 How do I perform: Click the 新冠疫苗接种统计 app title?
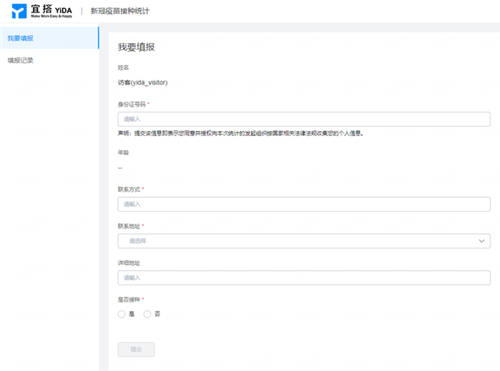pos(120,11)
